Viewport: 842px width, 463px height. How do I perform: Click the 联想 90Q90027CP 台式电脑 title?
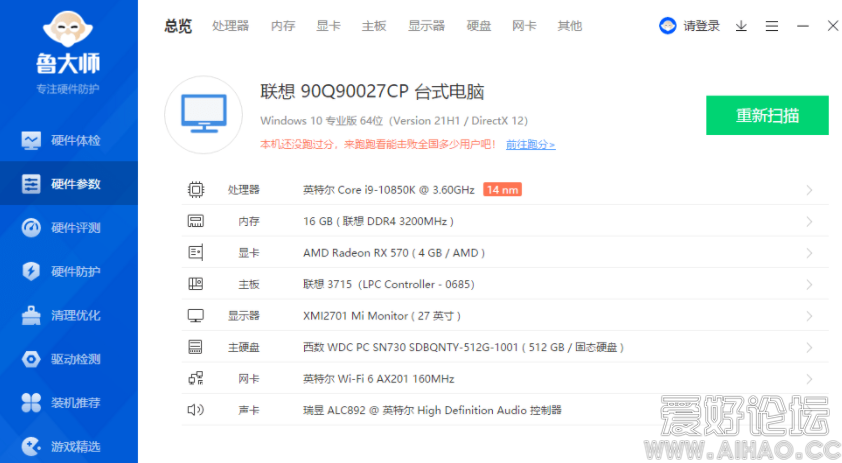click(372, 91)
